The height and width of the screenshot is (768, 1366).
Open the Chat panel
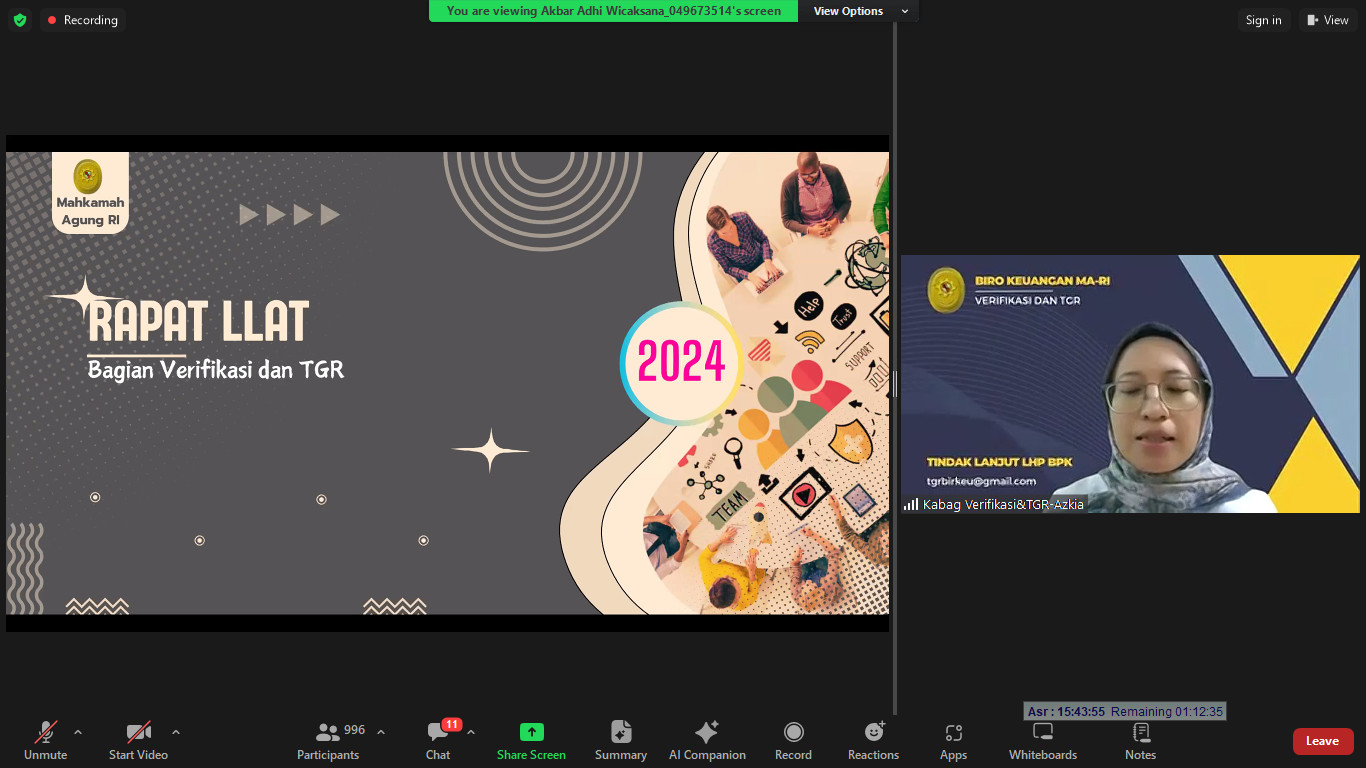438,741
